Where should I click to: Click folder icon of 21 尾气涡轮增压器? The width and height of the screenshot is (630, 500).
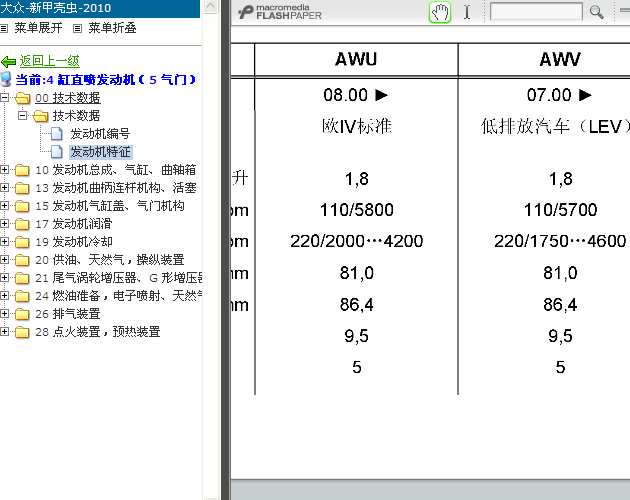[22, 278]
